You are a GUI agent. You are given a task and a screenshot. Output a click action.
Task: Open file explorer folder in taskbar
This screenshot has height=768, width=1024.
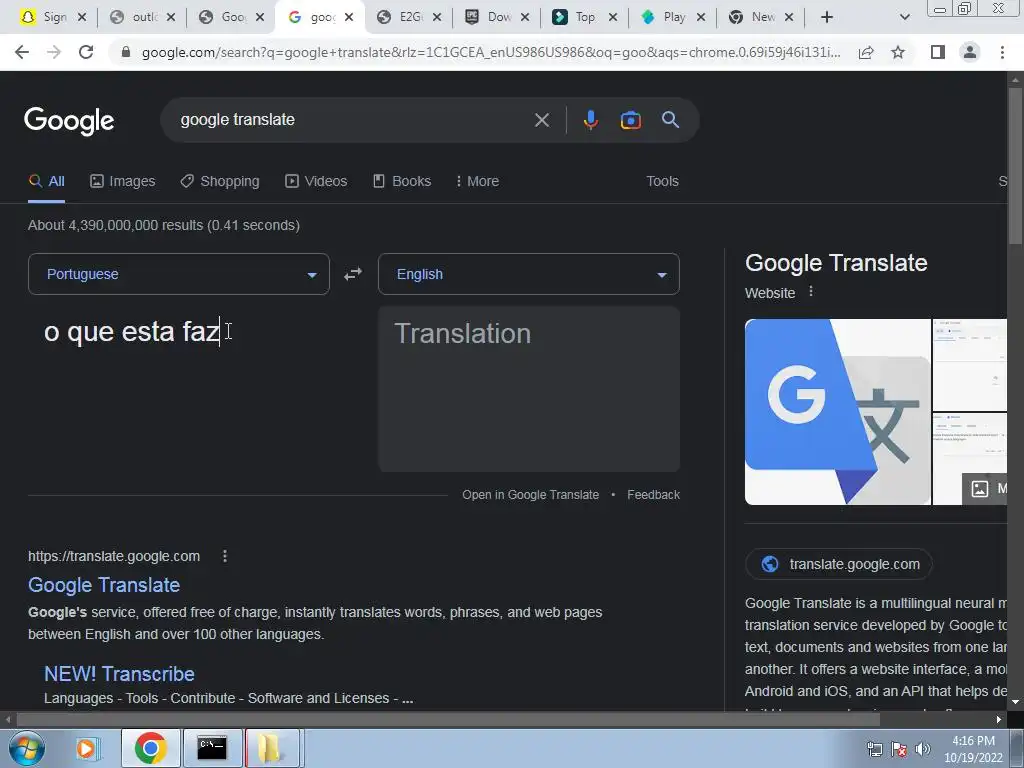[272, 748]
